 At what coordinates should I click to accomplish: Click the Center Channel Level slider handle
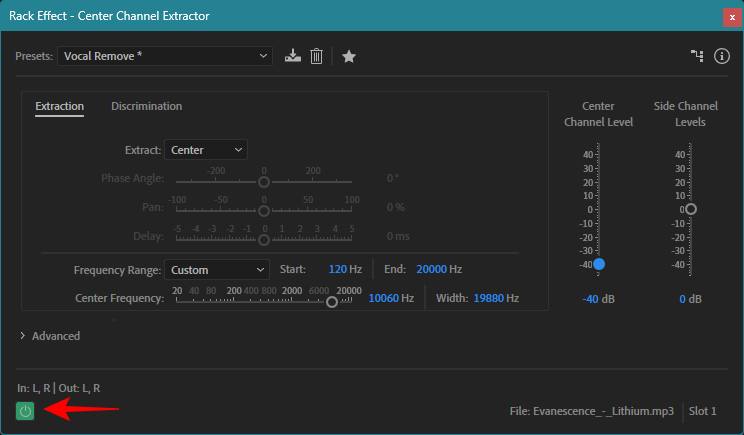[x=599, y=264]
